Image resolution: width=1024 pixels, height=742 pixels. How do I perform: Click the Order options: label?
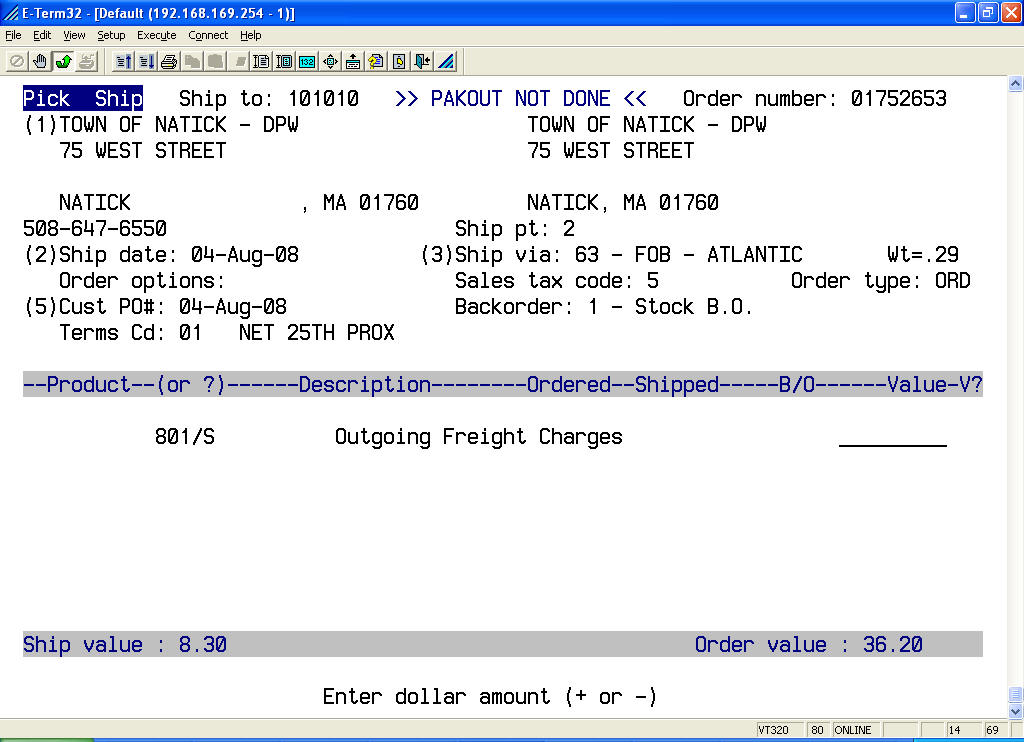point(142,281)
